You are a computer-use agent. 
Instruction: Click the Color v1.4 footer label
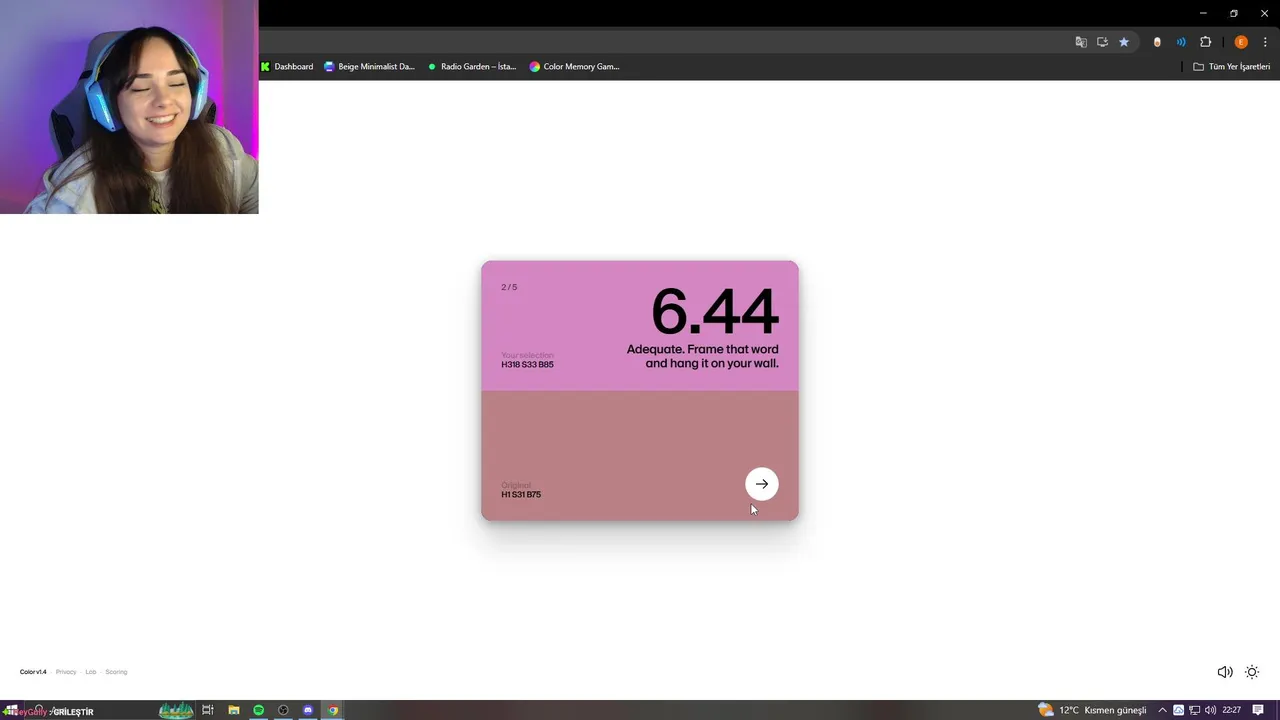click(x=33, y=672)
